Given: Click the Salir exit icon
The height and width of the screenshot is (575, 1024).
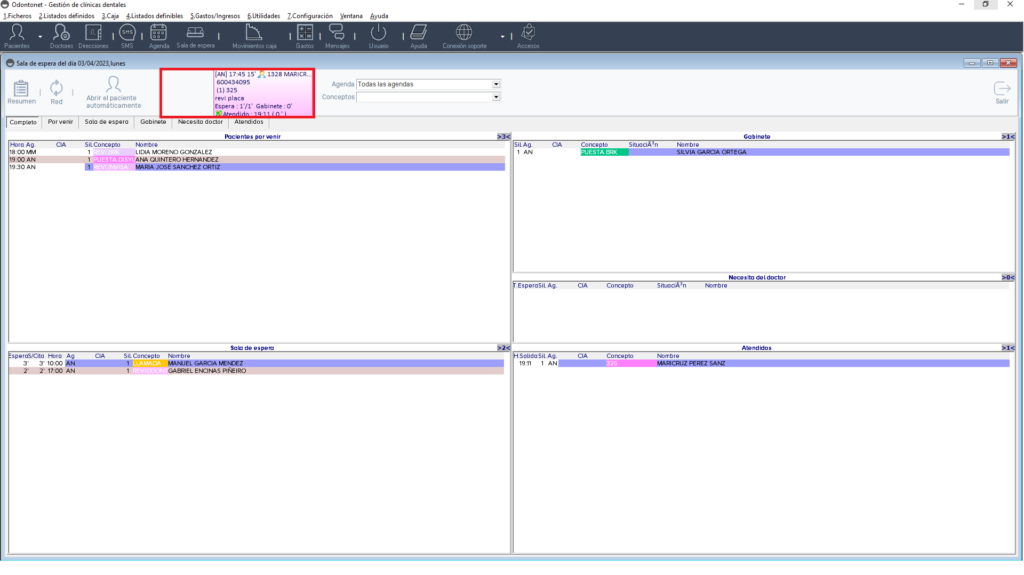Looking at the screenshot, I should [x=1002, y=92].
